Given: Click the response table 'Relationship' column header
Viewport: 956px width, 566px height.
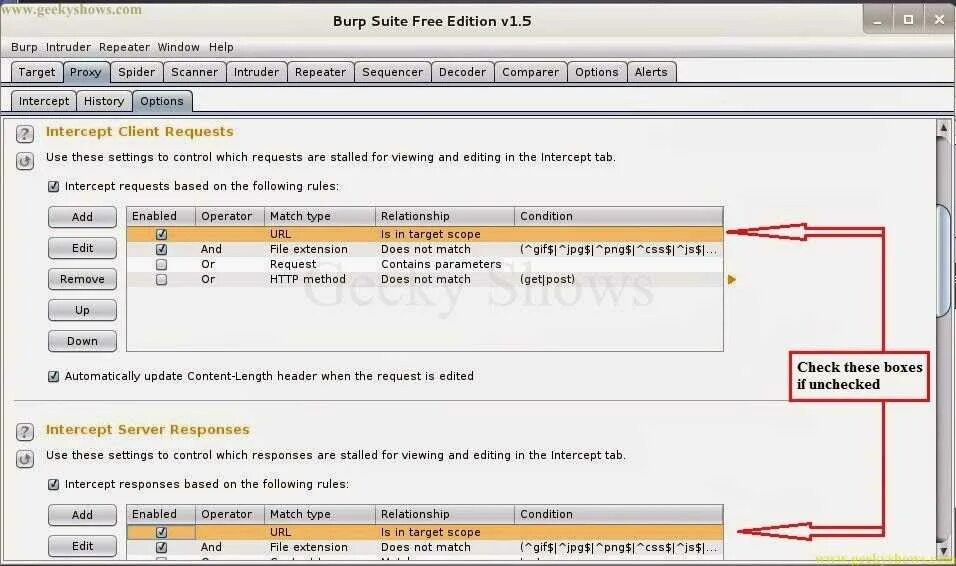Looking at the screenshot, I should tap(444, 515).
